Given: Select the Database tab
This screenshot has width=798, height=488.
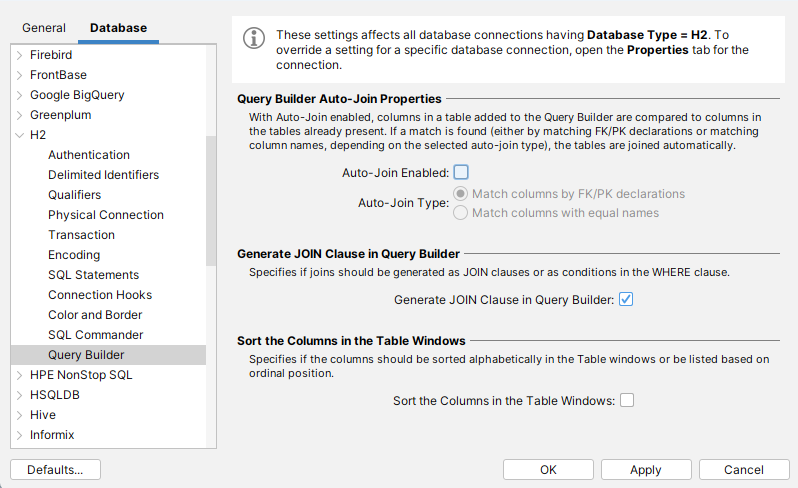Looking at the screenshot, I should click(x=119, y=28).
